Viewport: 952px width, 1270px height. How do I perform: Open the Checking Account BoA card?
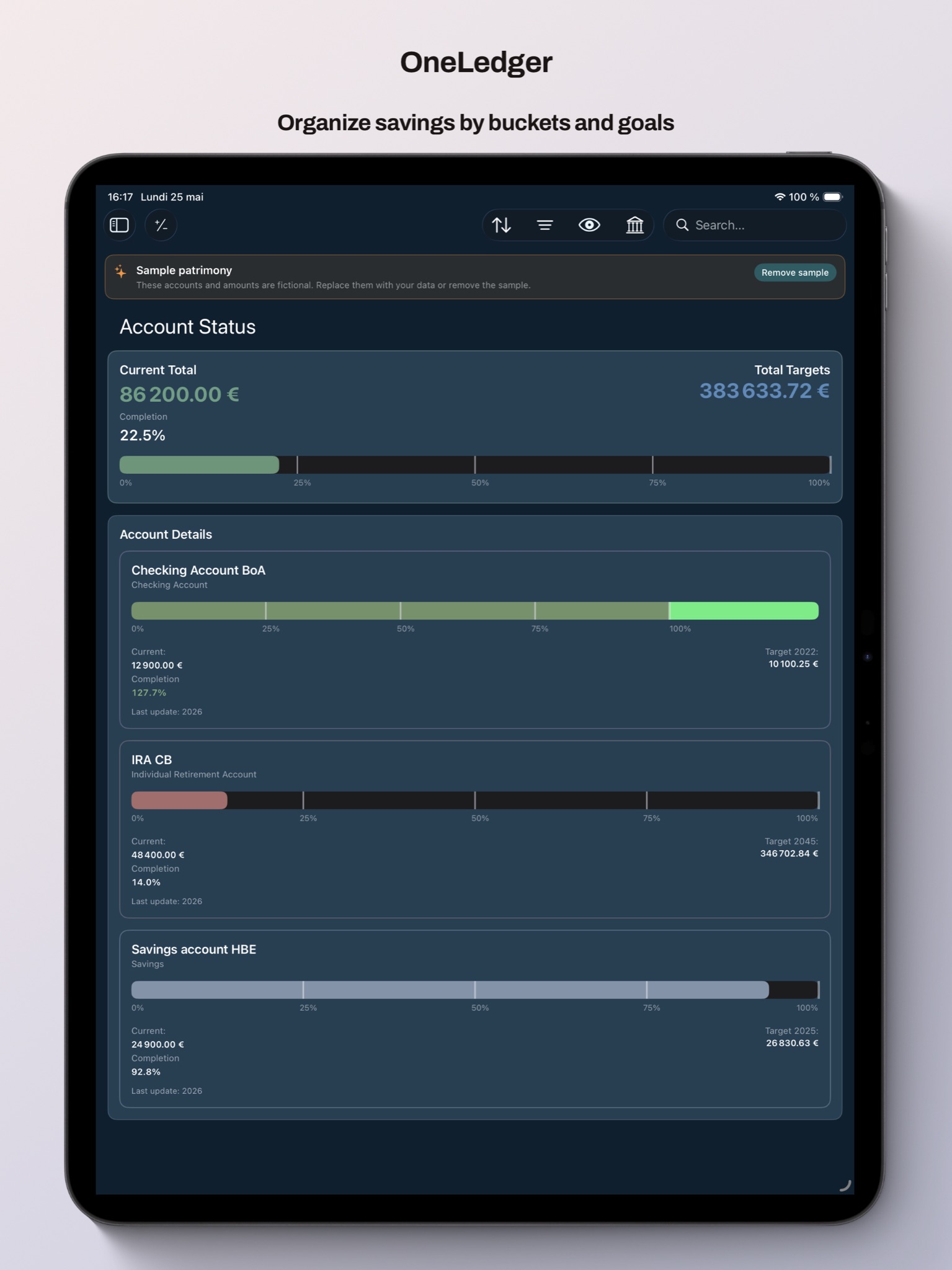click(x=475, y=639)
